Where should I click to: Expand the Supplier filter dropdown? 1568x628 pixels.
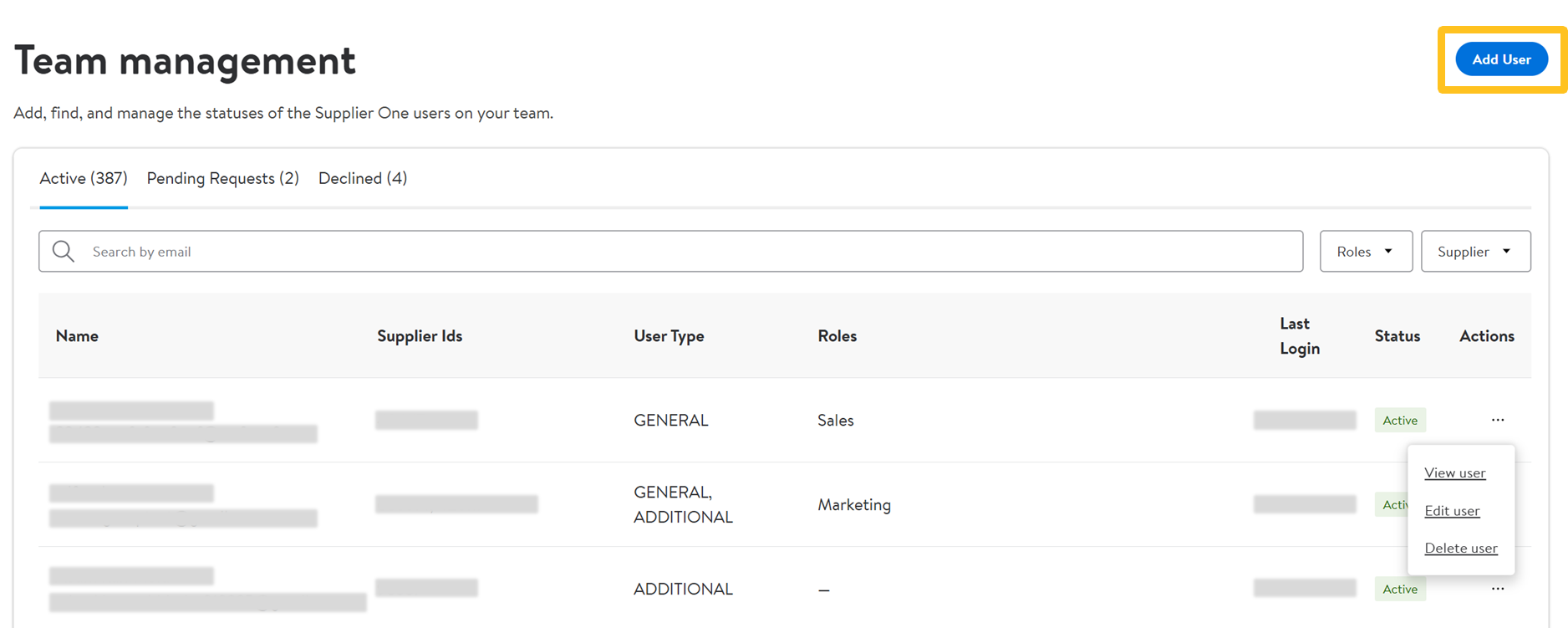point(1475,251)
